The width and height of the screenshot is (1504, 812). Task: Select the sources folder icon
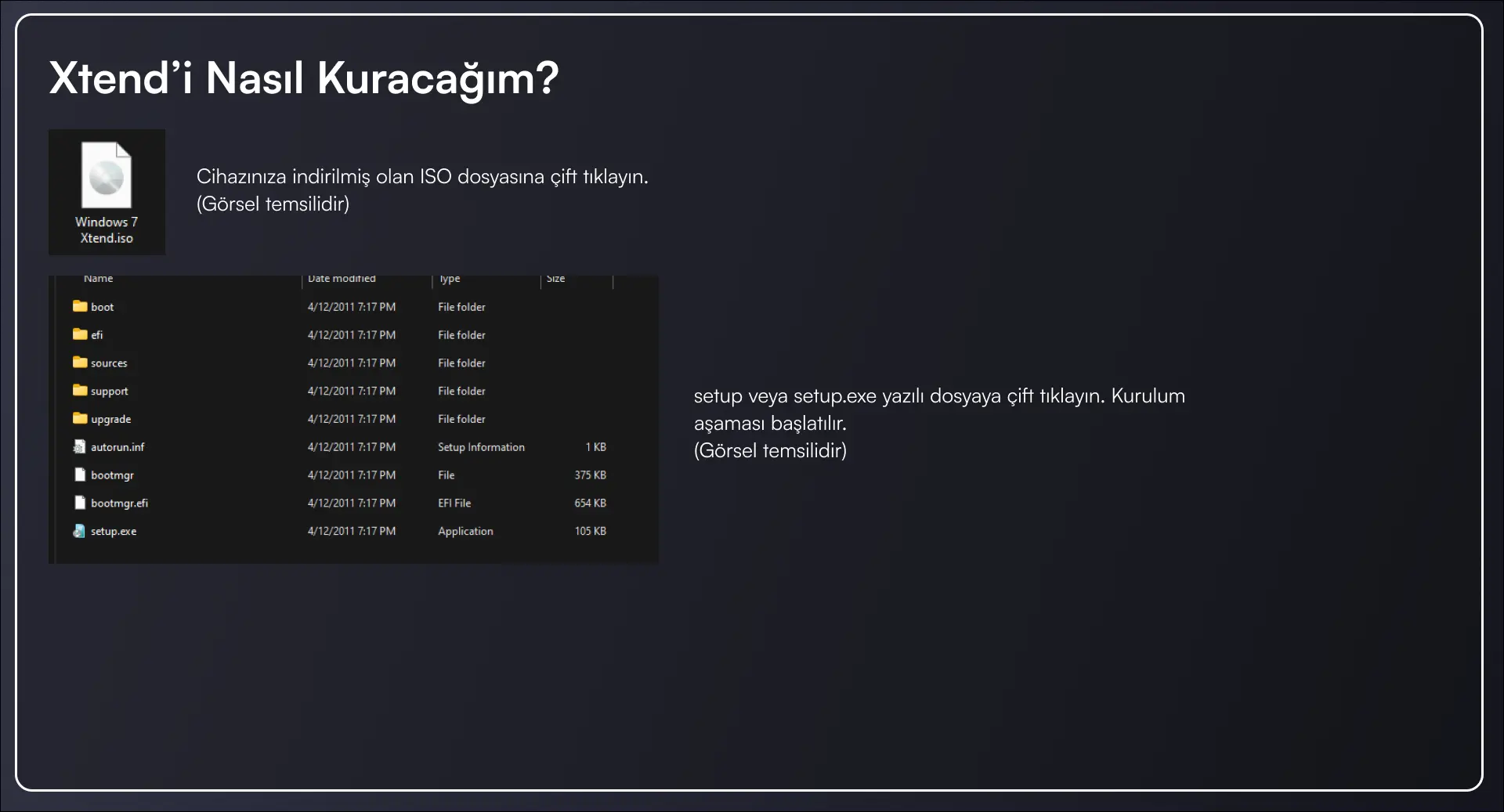pyautogui.click(x=80, y=363)
